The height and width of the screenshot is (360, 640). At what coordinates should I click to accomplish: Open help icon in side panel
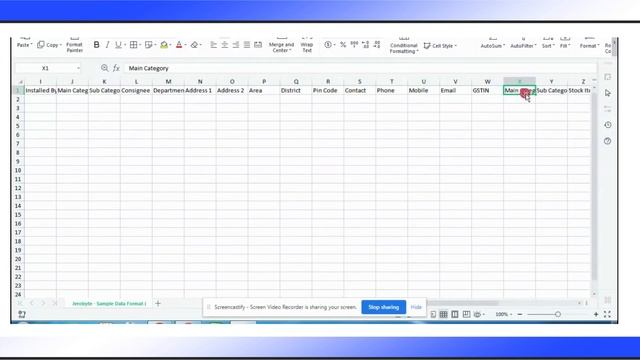click(608, 141)
